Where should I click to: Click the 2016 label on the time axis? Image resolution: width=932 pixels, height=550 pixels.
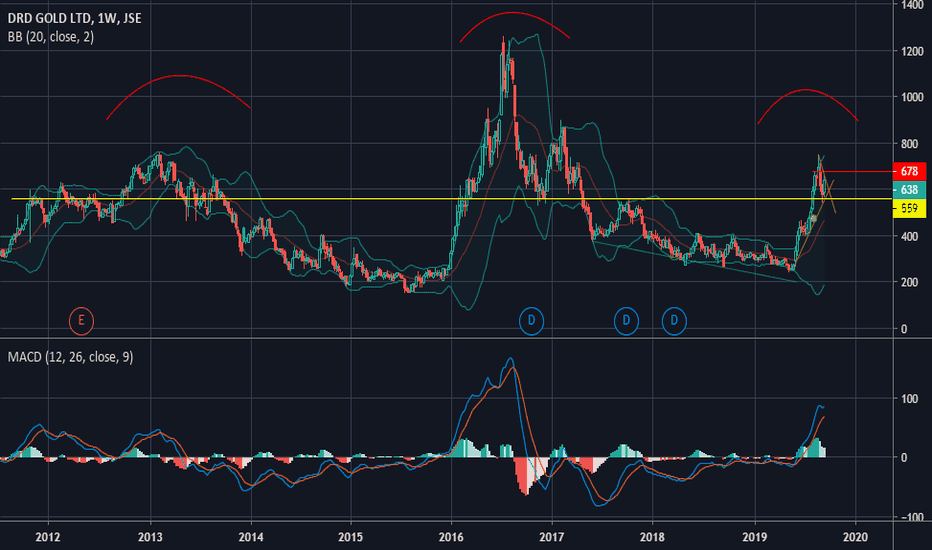451,537
